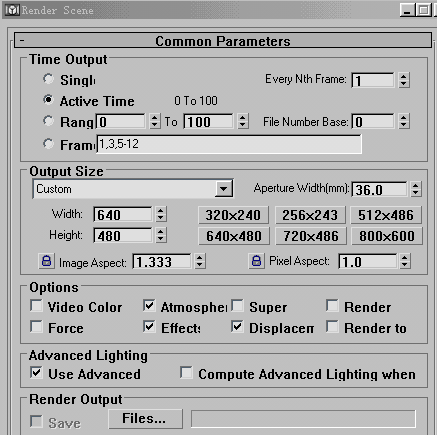The height and width of the screenshot is (435, 437).
Task: Pick the 320x240 resolution preset
Action: (x=233, y=215)
